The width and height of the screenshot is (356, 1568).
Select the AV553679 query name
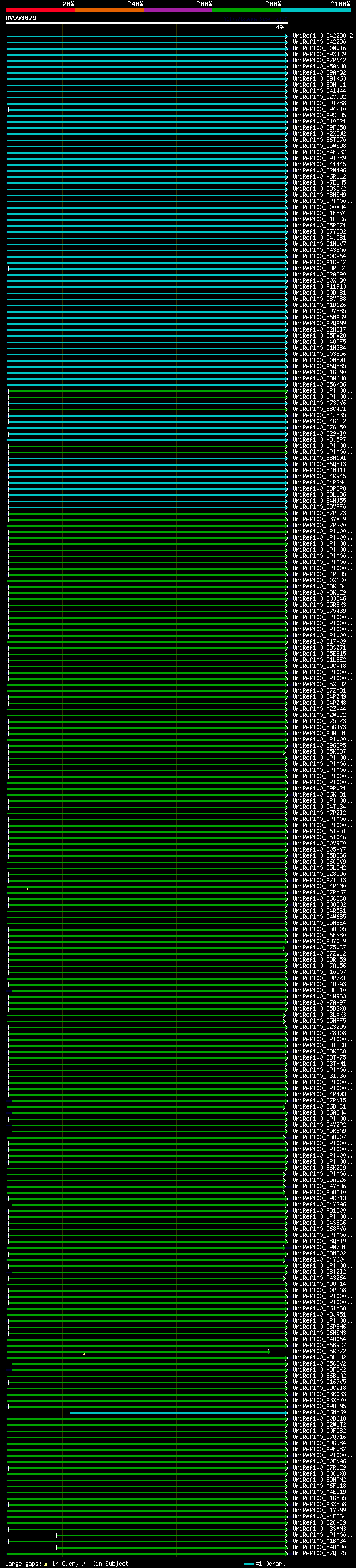21,18
